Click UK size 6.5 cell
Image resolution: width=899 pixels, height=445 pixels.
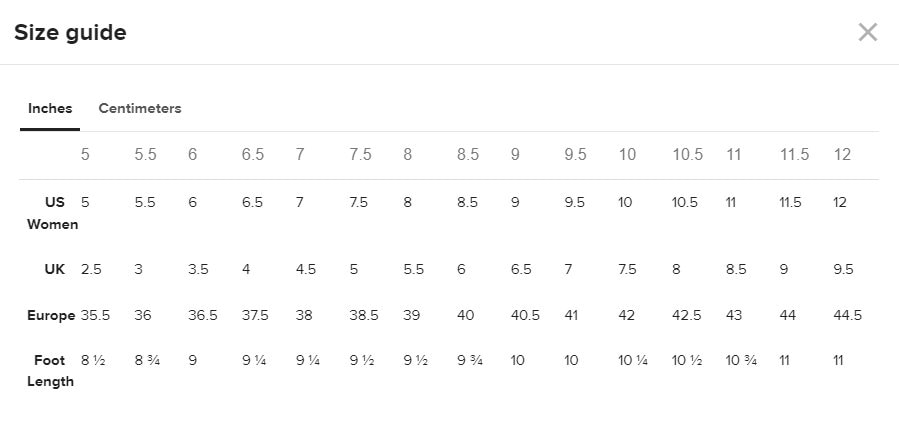click(x=521, y=269)
